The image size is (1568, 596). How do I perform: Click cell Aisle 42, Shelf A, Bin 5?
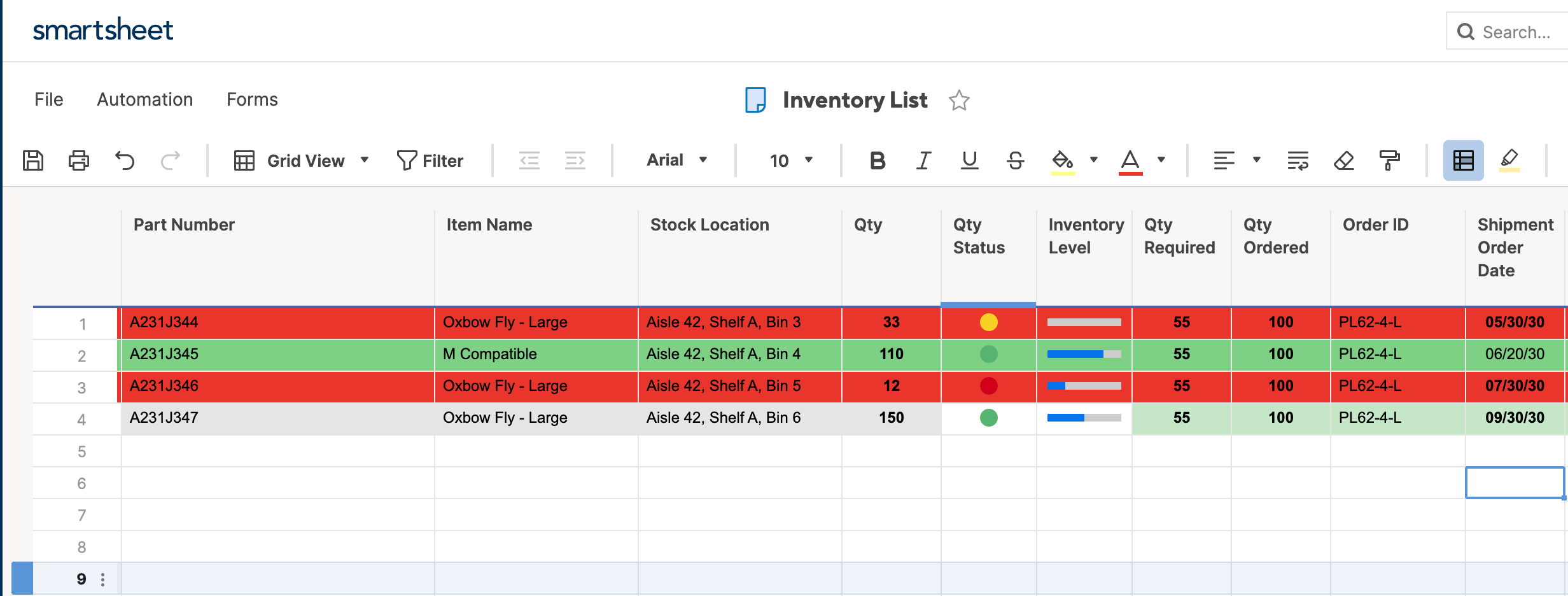(740, 387)
